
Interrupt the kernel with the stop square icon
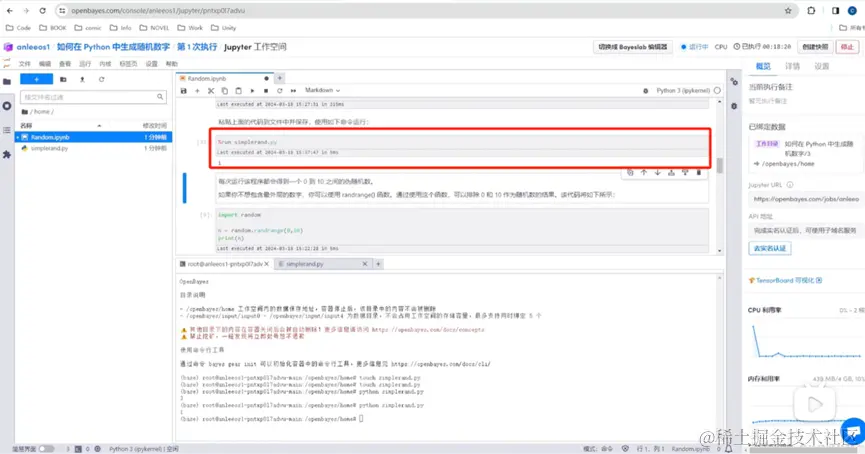pyautogui.click(x=266, y=90)
